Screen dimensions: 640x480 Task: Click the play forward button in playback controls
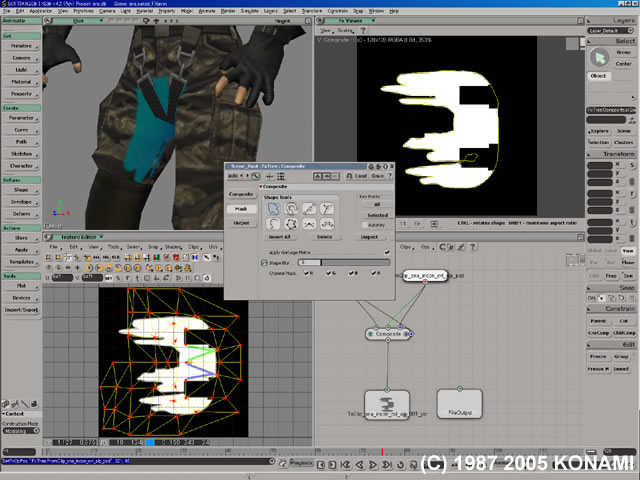tap(373, 464)
